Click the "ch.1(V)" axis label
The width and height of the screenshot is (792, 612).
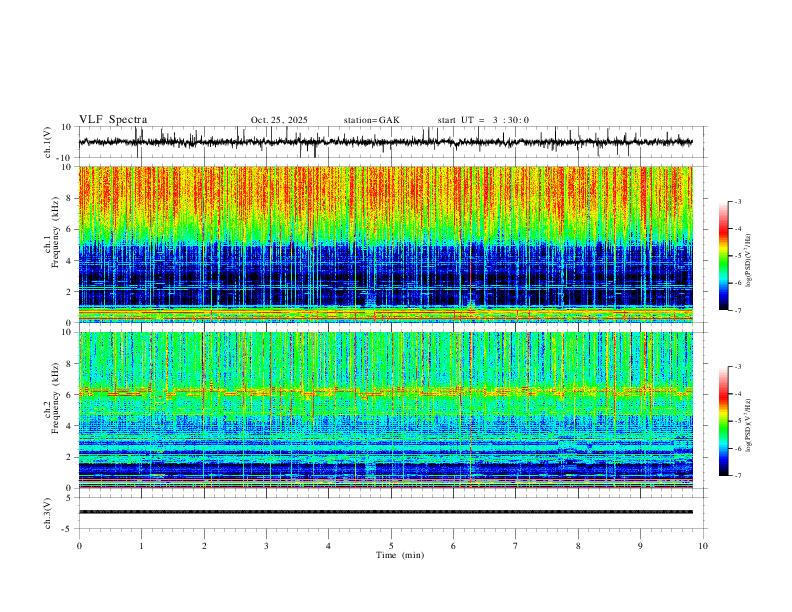point(48,142)
